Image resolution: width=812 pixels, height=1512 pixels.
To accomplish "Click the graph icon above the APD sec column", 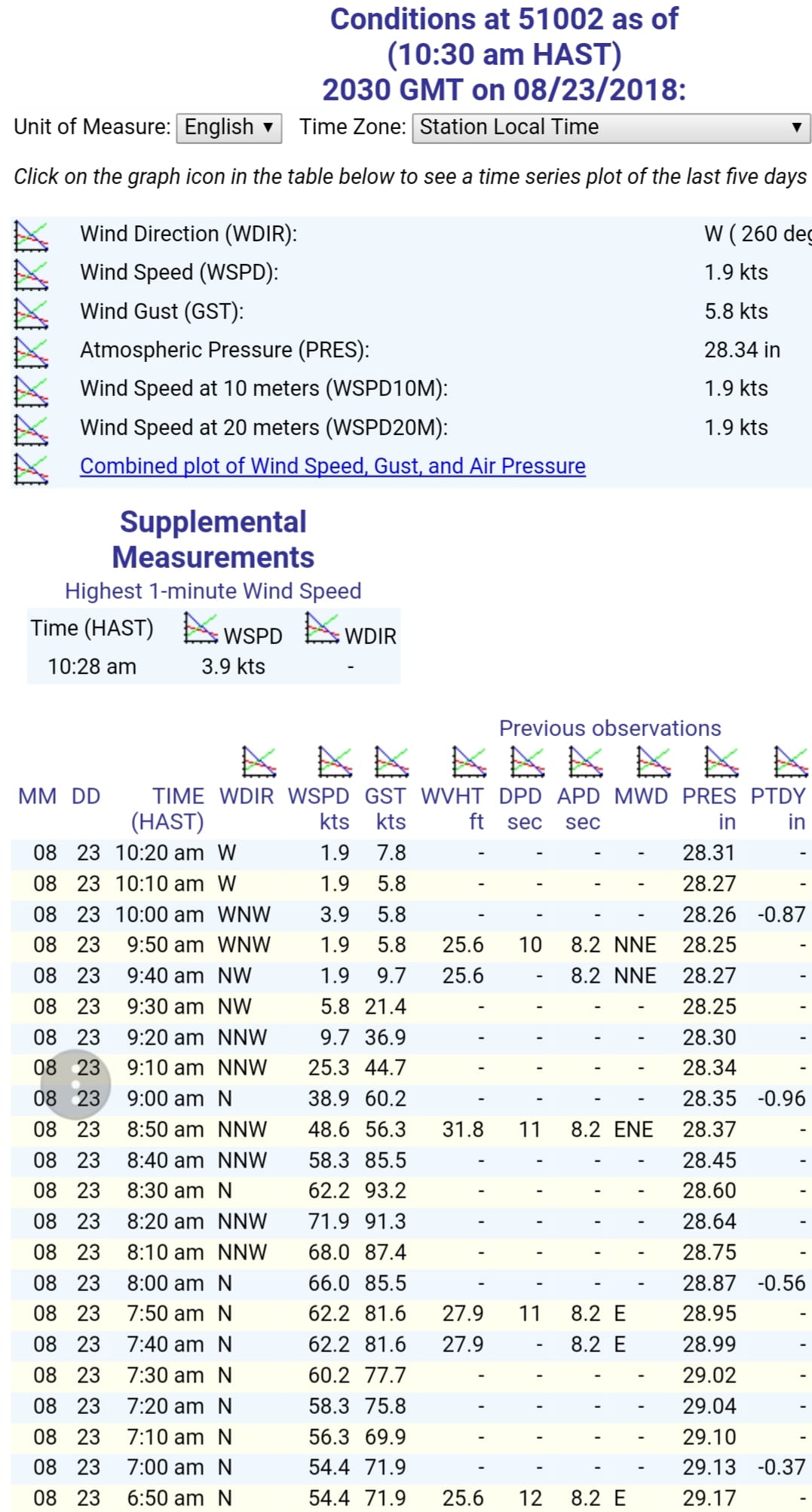I will coord(586,761).
